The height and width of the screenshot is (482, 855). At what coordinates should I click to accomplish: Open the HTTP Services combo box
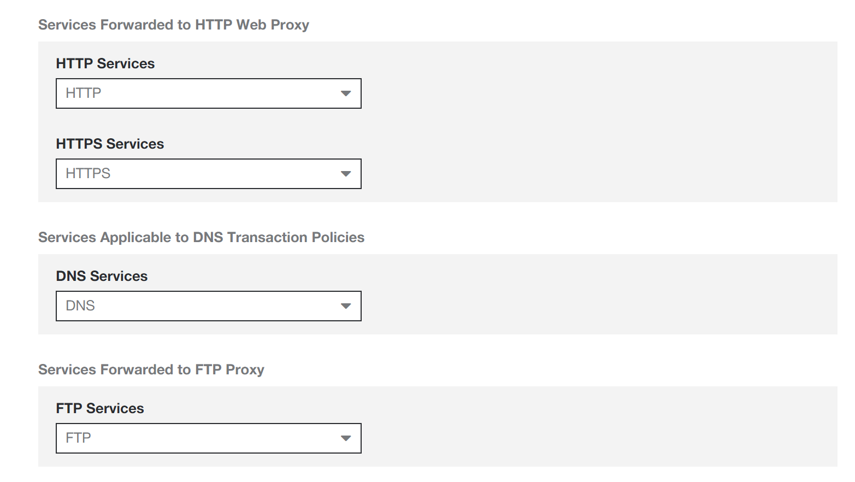click(208, 94)
